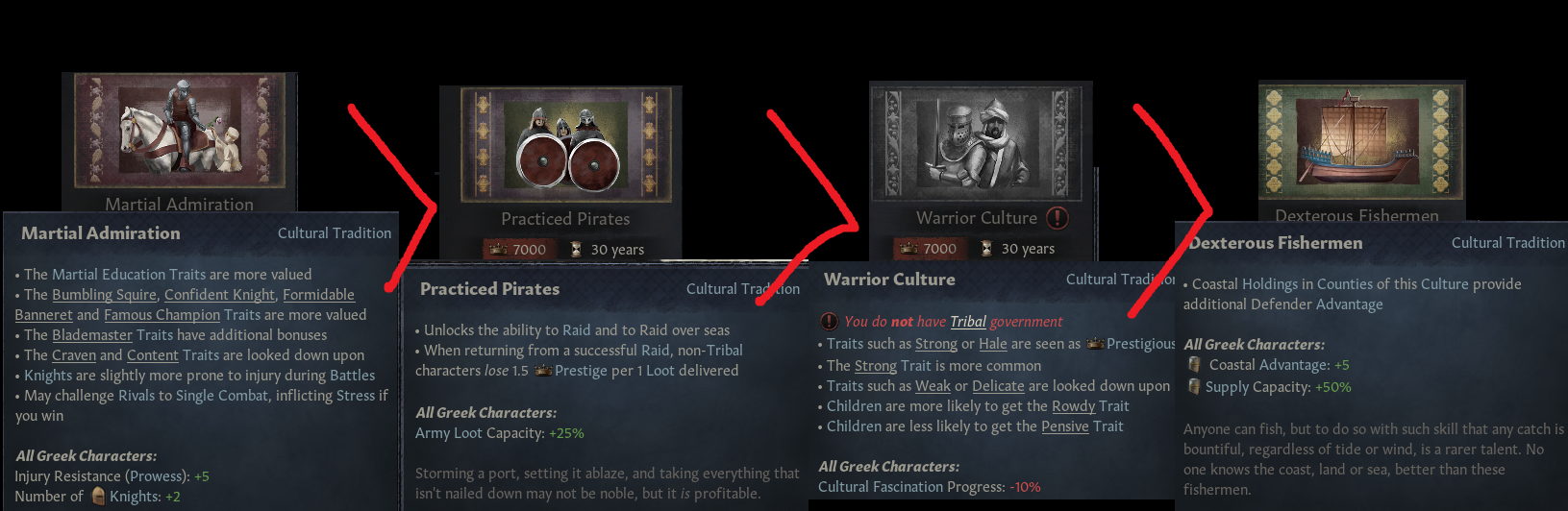Click the error icon beside Tribal government requirement

pyautogui.click(x=829, y=321)
